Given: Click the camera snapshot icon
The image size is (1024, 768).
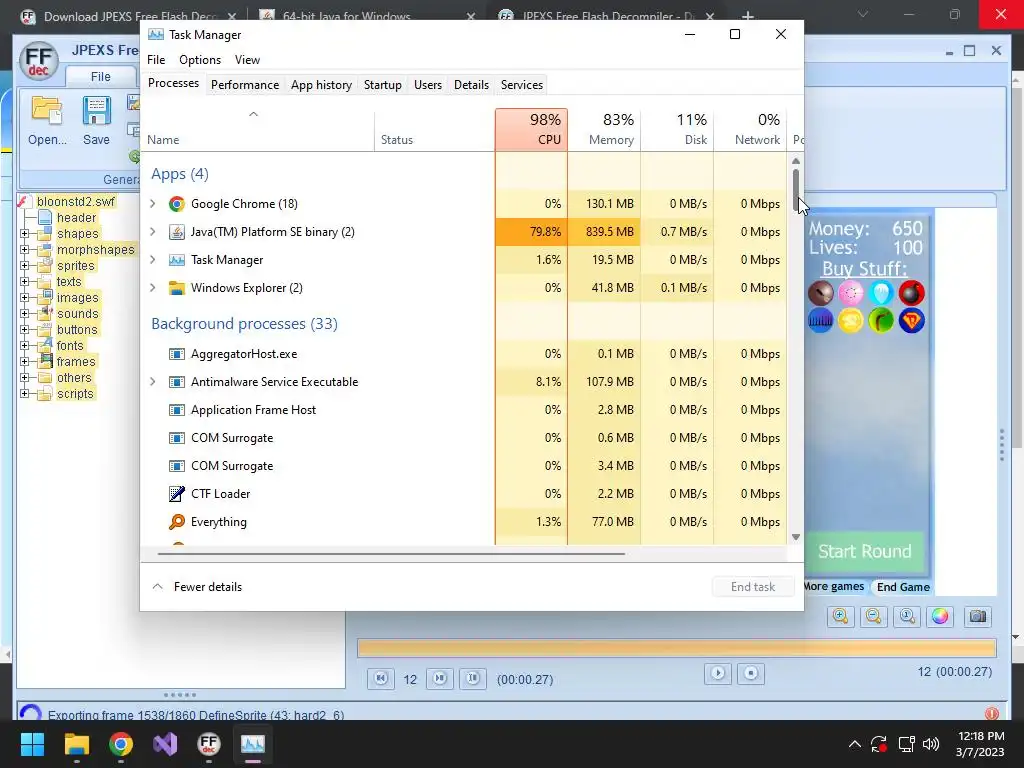Looking at the screenshot, I should tap(978, 616).
